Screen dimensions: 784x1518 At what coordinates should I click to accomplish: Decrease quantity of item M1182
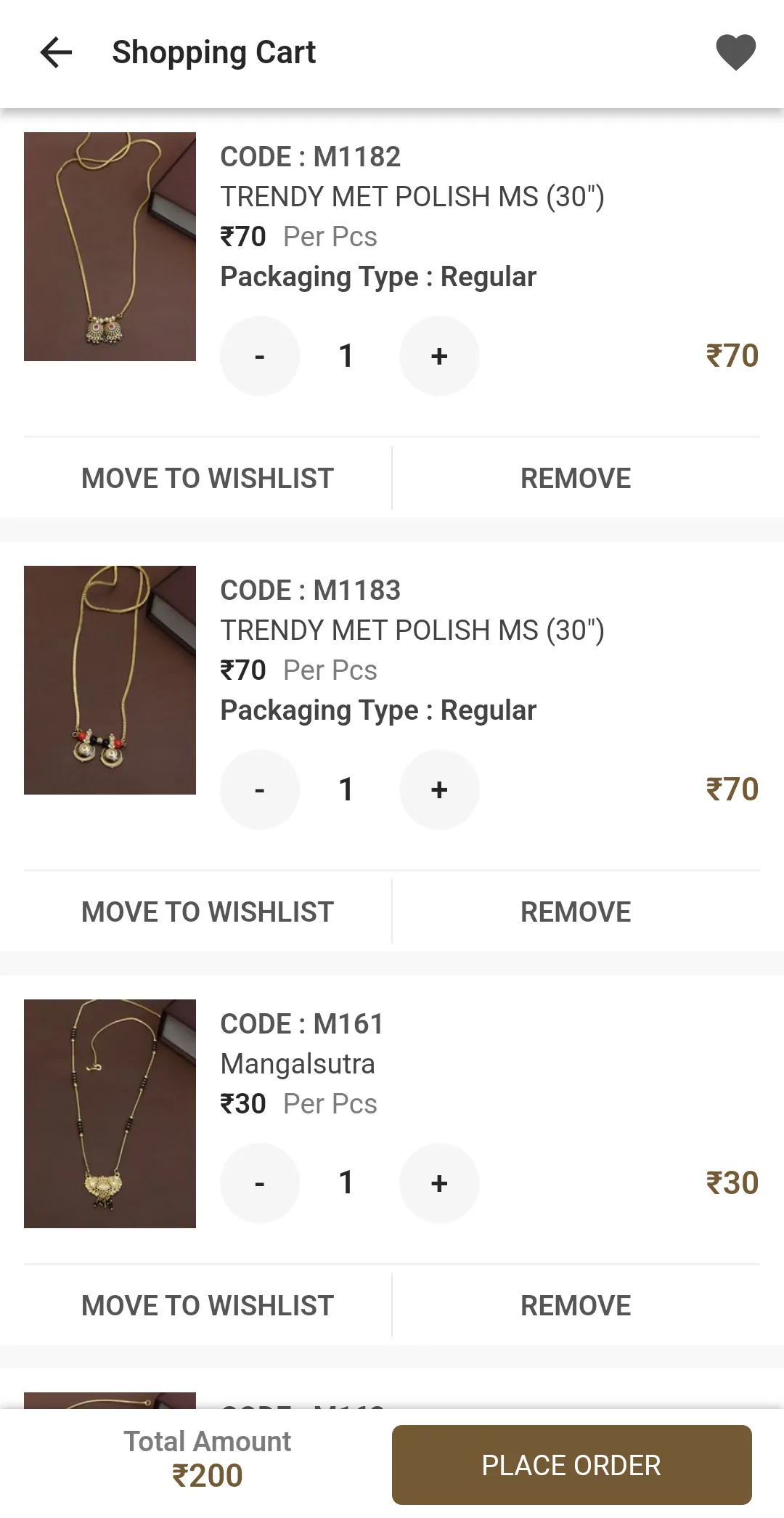260,356
